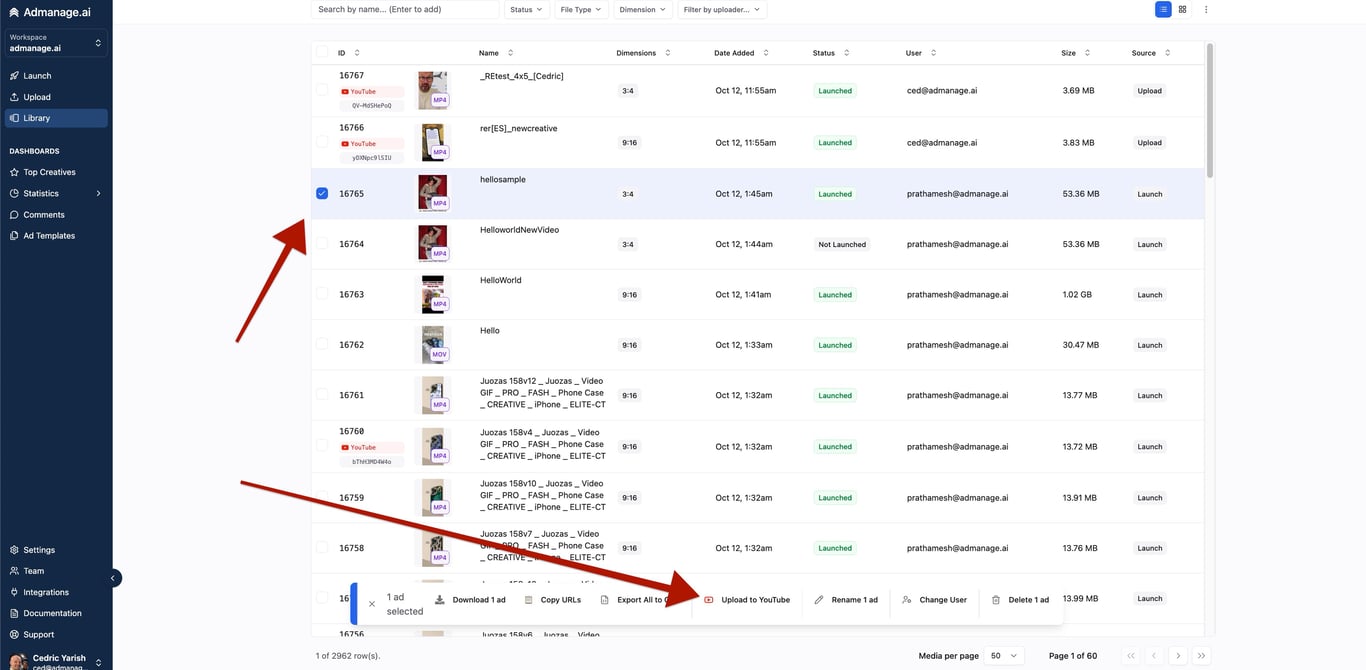The height and width of the screenshot is (670, 1366).
Task: Sort table by Name column
Action: coord(496,53)
